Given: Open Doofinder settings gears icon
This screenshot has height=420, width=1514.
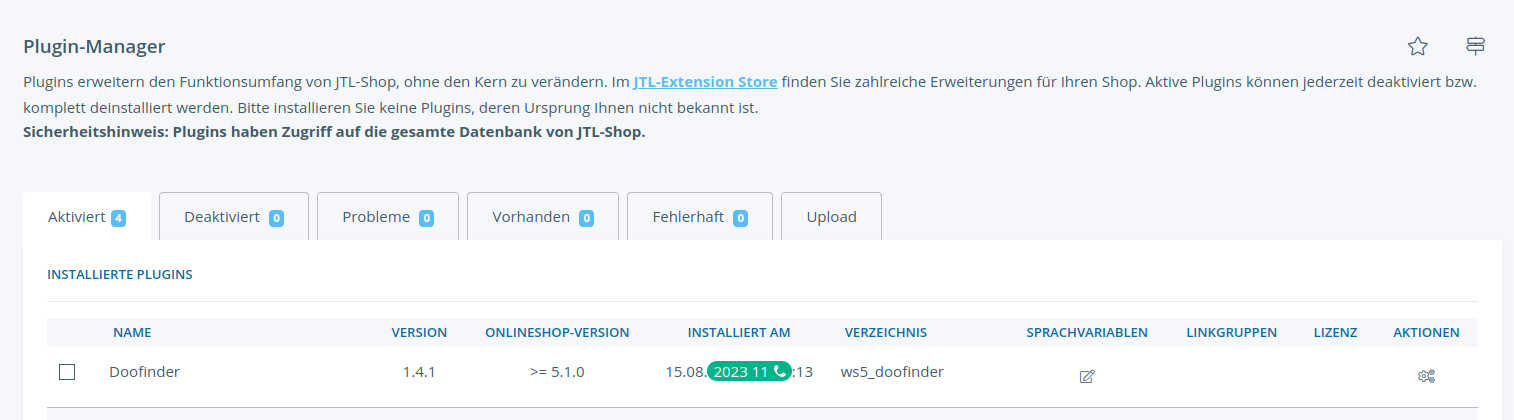Looking at the screenshot, I should [x=1426, y=376].
